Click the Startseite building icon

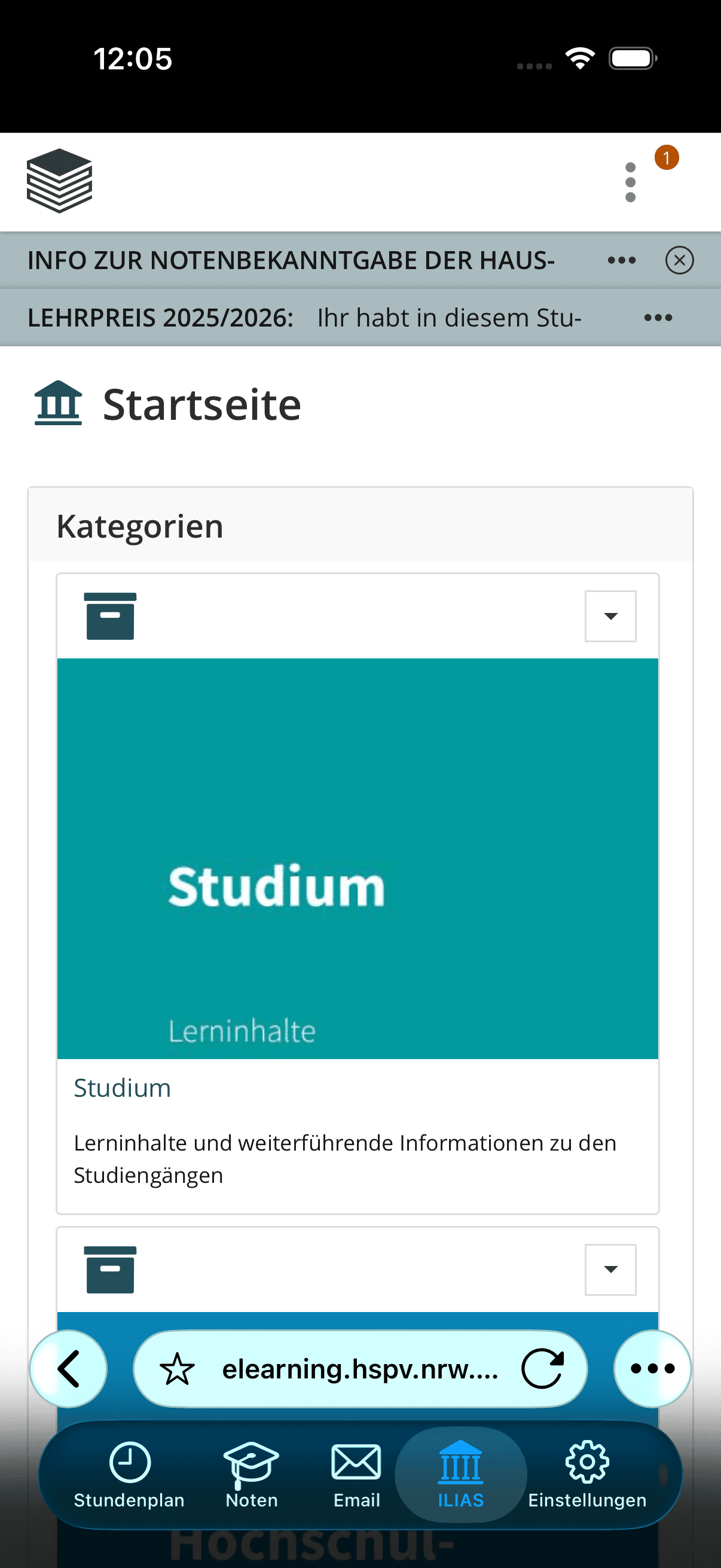pos(58,403)
